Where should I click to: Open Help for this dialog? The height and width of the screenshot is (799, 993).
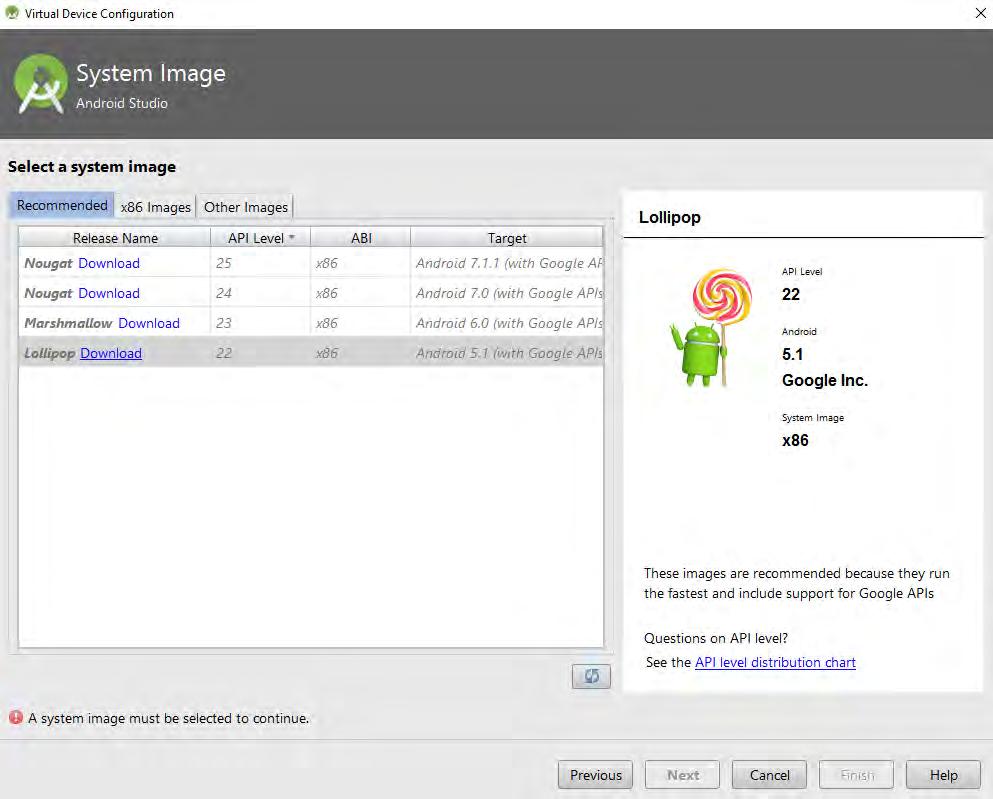pos(943,775)
